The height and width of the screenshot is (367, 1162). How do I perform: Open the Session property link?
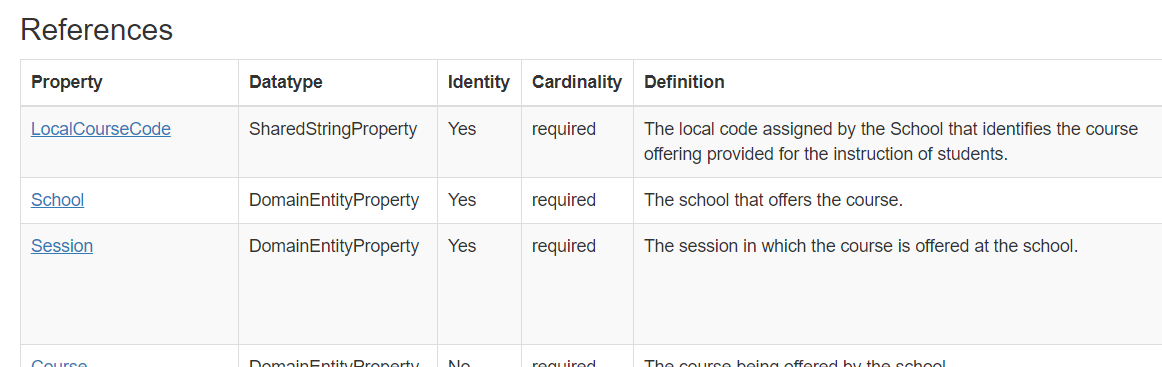tap(62, 245)
